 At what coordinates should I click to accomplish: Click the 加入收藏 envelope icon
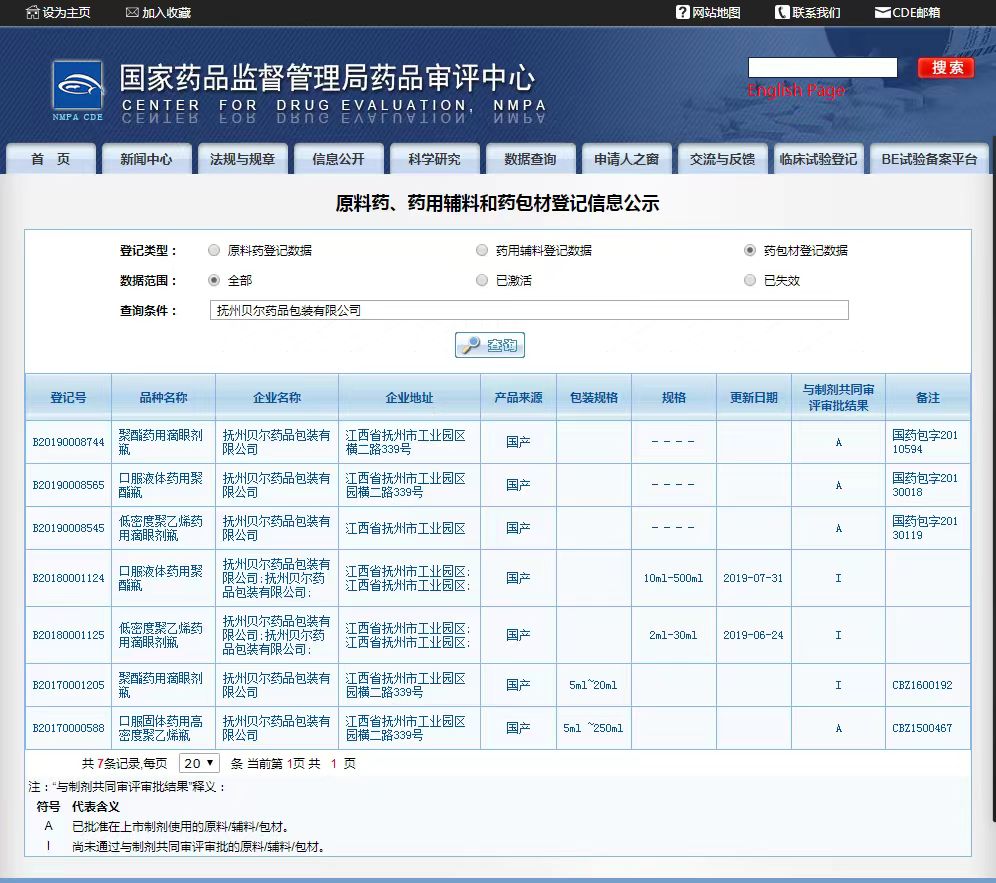click(x=132, y=13)
